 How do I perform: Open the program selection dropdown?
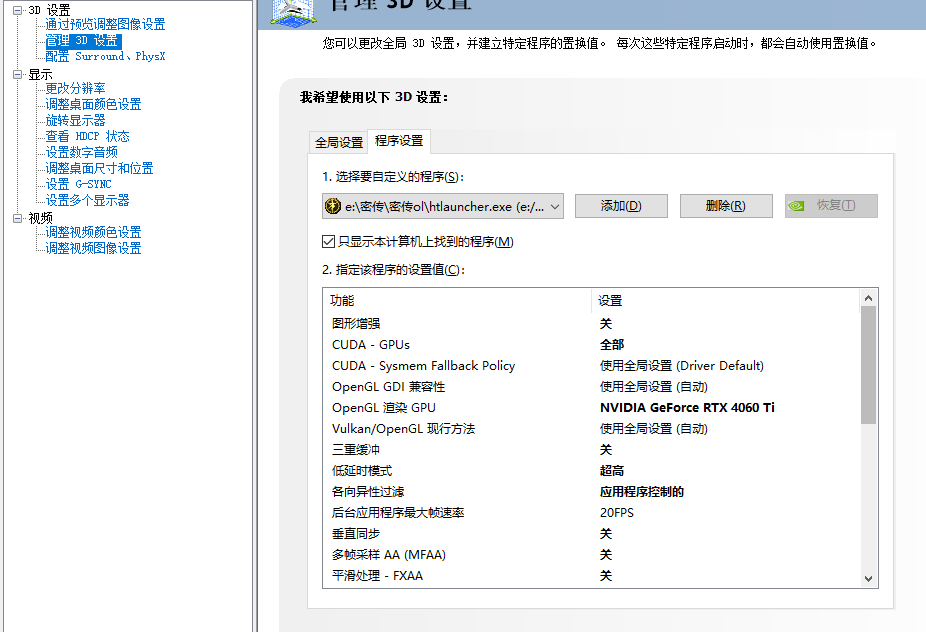point(443,206)
